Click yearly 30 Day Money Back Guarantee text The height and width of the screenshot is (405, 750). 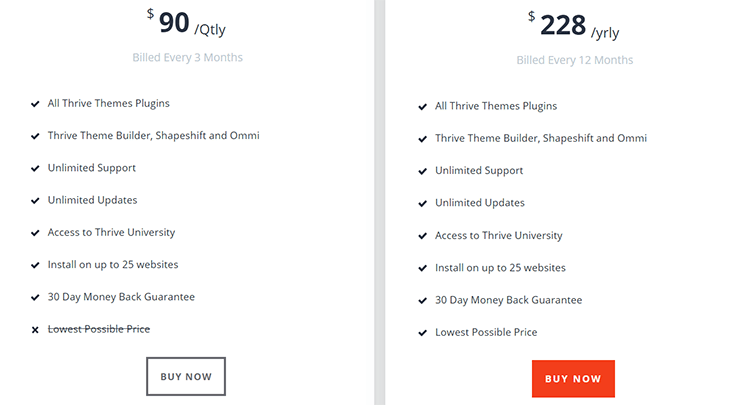pos(508,300)
